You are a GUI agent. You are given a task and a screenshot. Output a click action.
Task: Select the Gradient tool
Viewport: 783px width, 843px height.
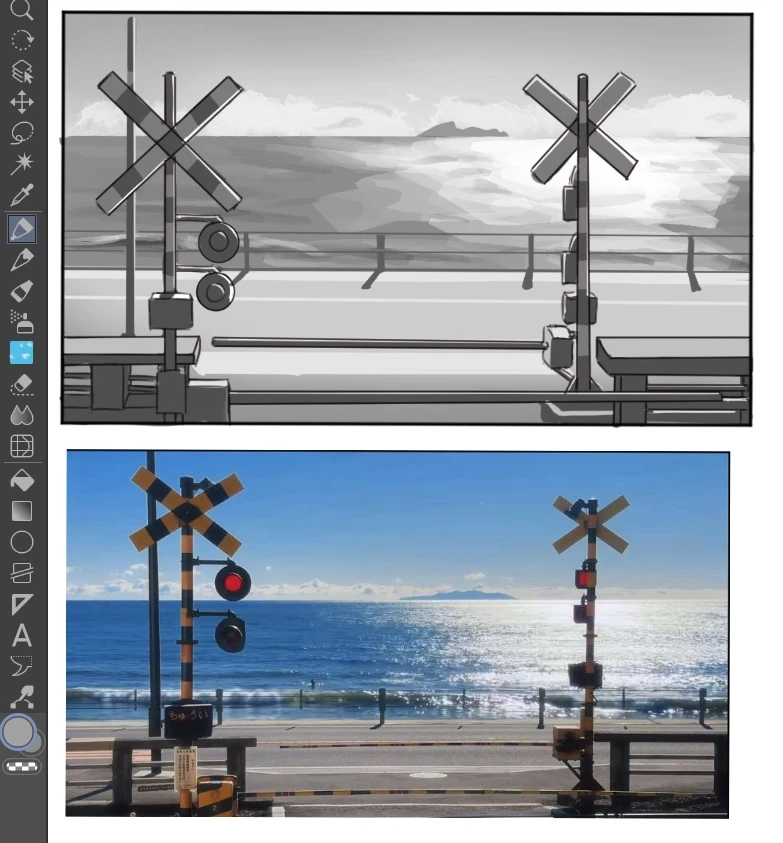[22, 511]
